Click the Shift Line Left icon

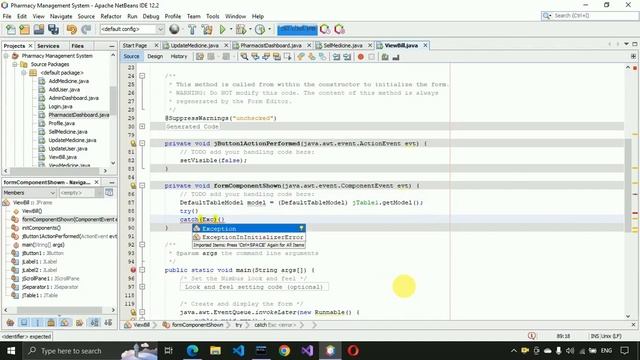tap(336, 57)
